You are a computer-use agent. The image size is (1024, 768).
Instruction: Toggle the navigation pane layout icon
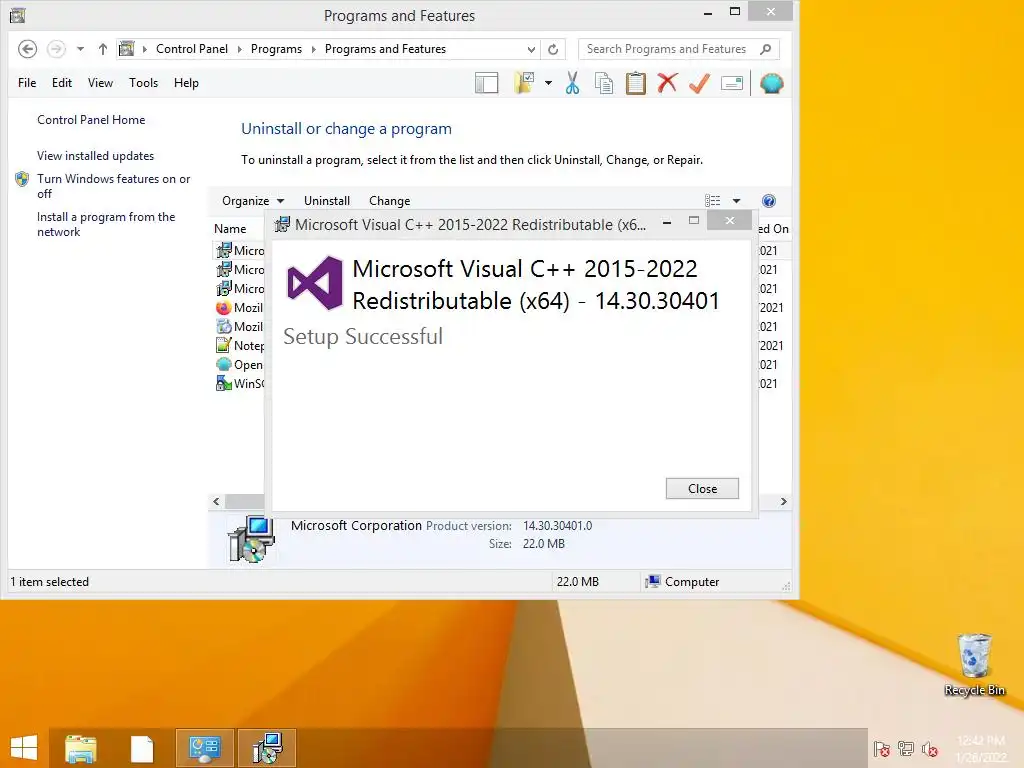[487, 84]
